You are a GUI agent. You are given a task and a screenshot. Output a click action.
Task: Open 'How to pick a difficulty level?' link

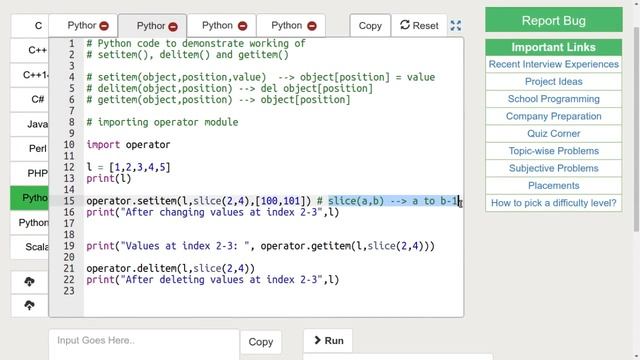click(553, 203)
